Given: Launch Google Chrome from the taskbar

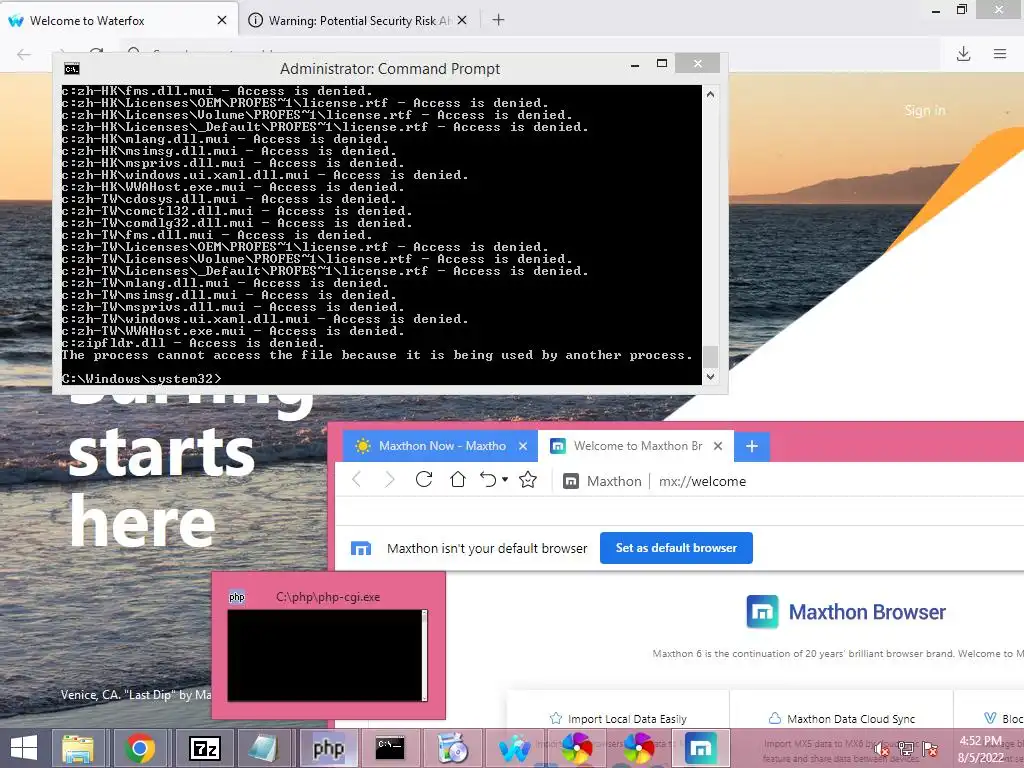Looking at the screenshot, I should click(140, 748).
